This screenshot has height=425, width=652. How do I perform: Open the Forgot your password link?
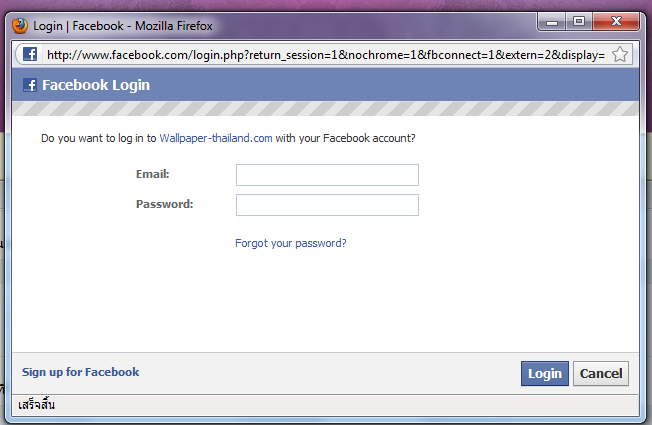coord(291,243)
